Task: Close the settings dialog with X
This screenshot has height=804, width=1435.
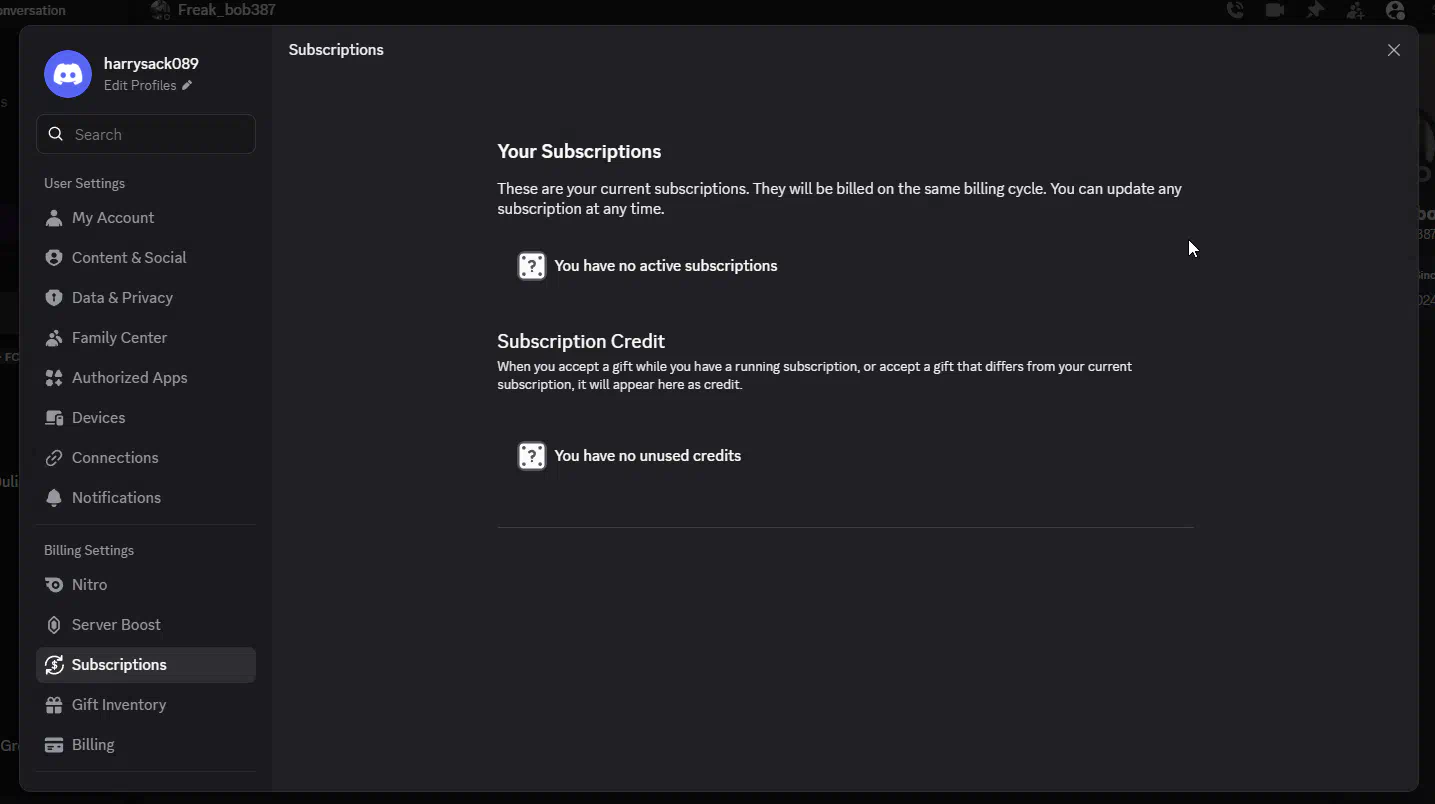Action: (1393, 50)
